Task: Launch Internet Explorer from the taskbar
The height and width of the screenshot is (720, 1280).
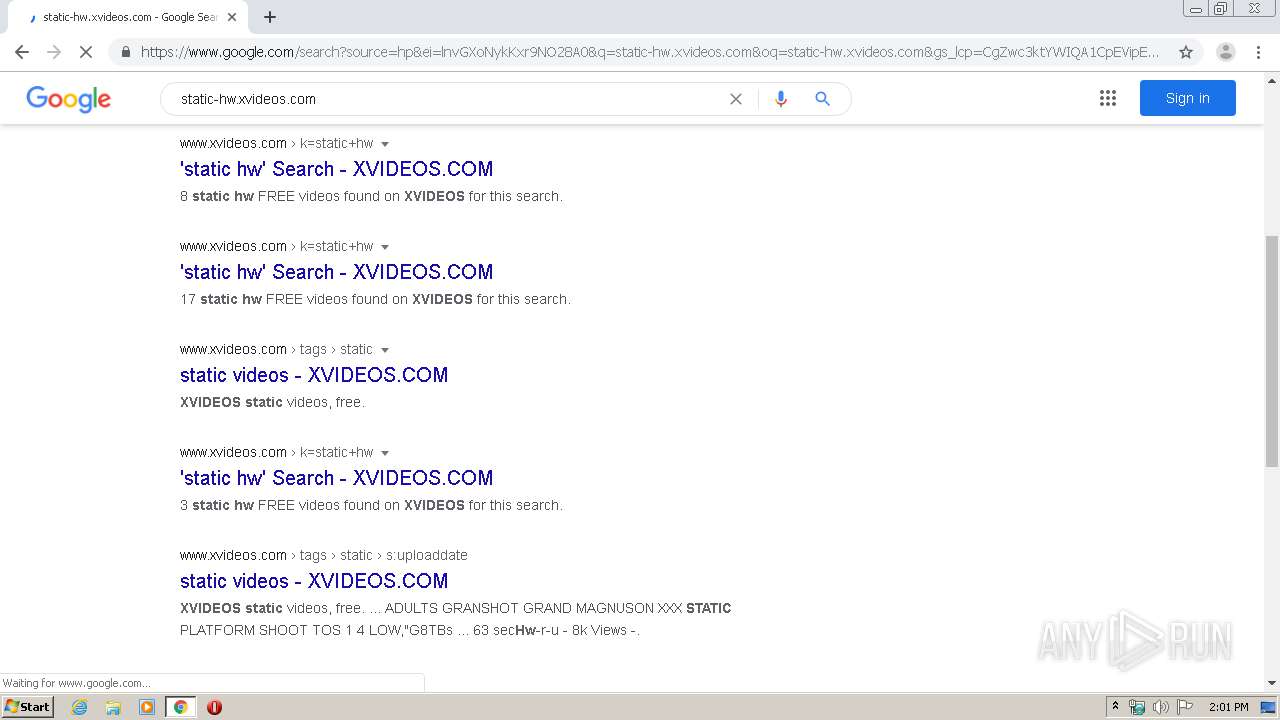Action: pos(80,707)
